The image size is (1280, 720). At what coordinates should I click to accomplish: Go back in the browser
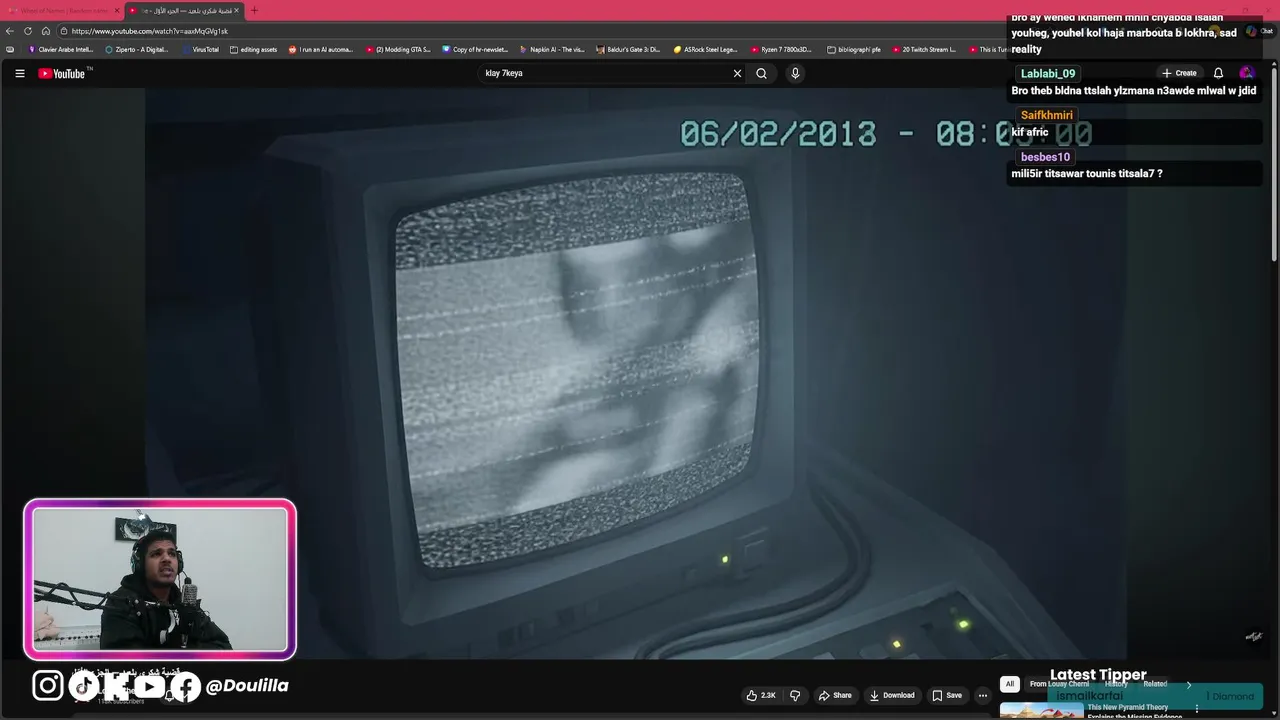click(10, 31)
